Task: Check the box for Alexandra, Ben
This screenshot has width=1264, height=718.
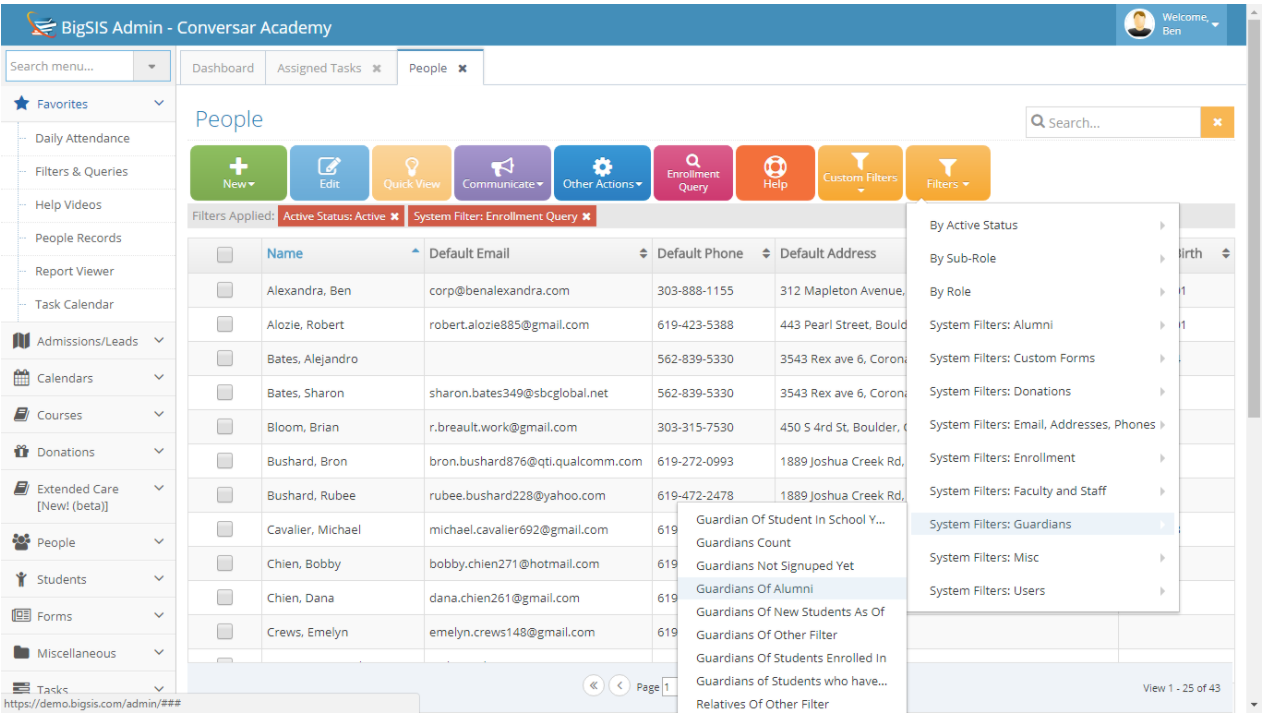Action: (x=224, y=290)
